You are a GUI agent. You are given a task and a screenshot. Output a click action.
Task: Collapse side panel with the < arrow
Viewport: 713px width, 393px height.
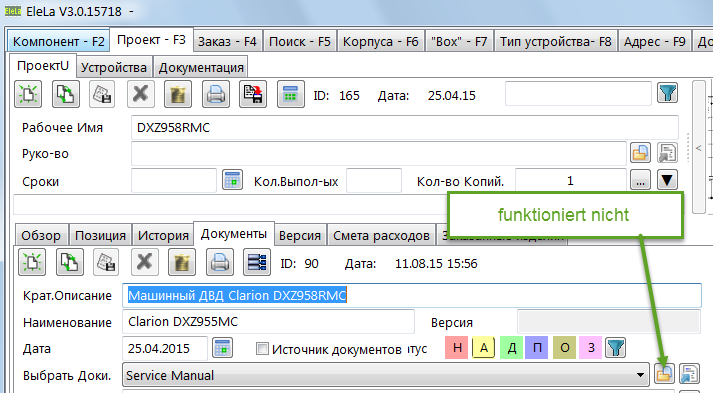pos(698,148)
